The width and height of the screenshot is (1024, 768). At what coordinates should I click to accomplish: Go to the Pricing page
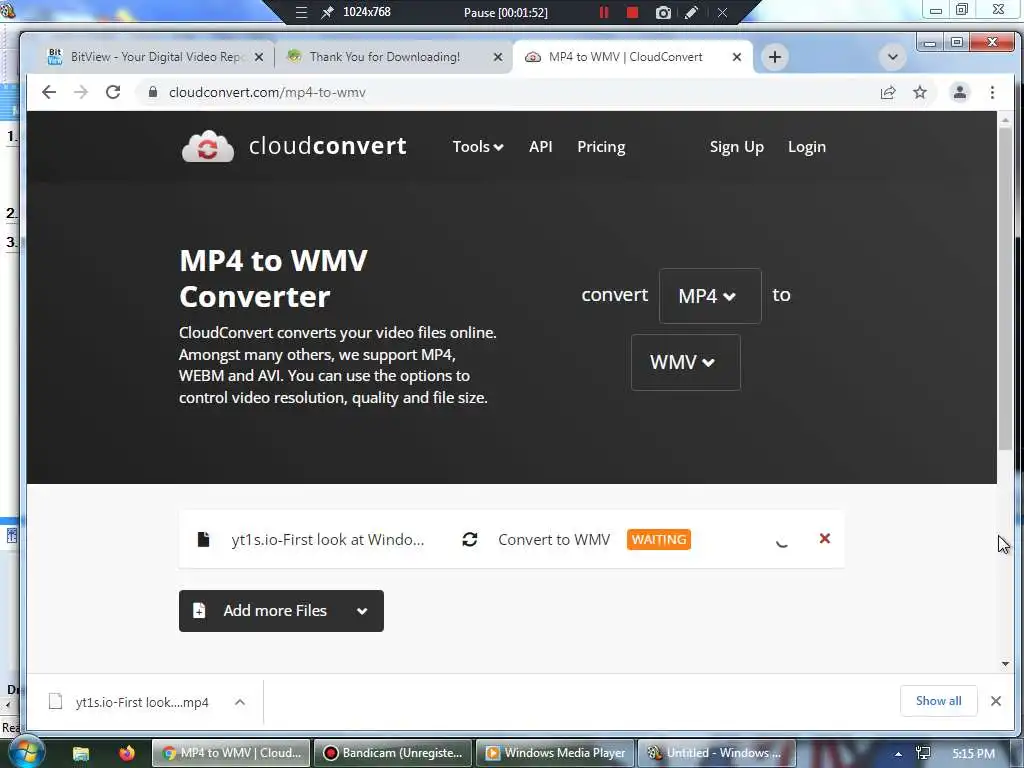[x=601, y=147]
